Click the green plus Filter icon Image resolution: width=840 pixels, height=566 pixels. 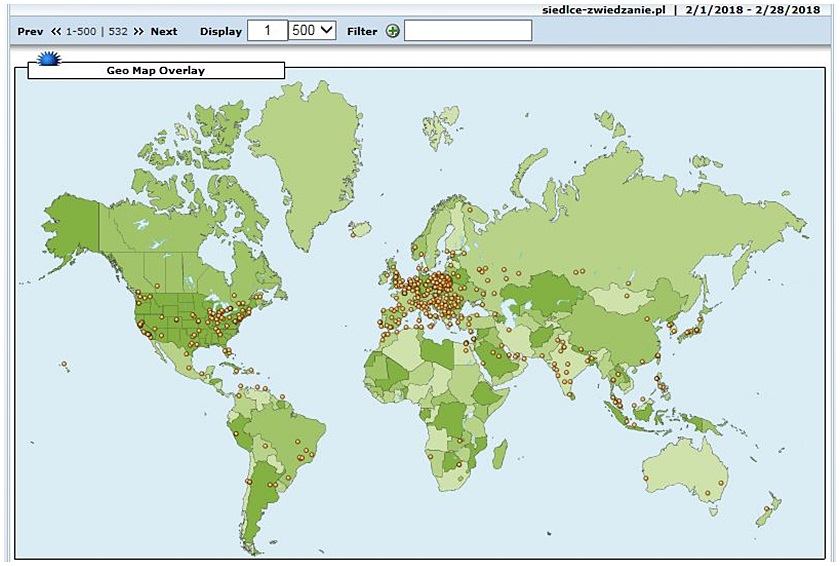click(x=393, y=32)
